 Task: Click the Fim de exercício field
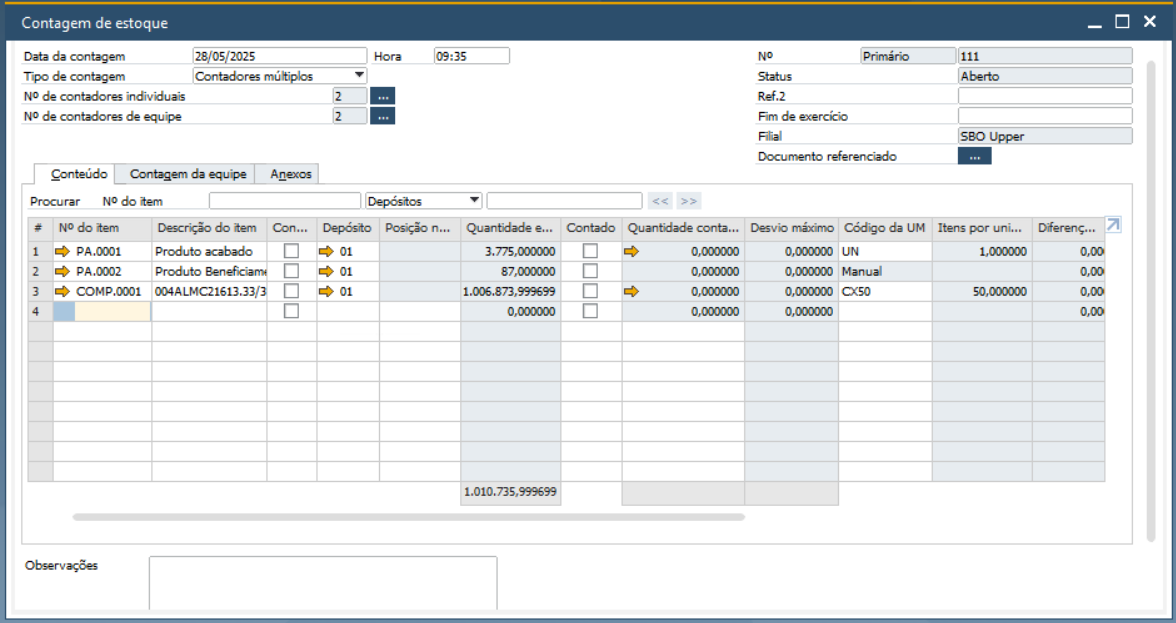click(1045, 116)
